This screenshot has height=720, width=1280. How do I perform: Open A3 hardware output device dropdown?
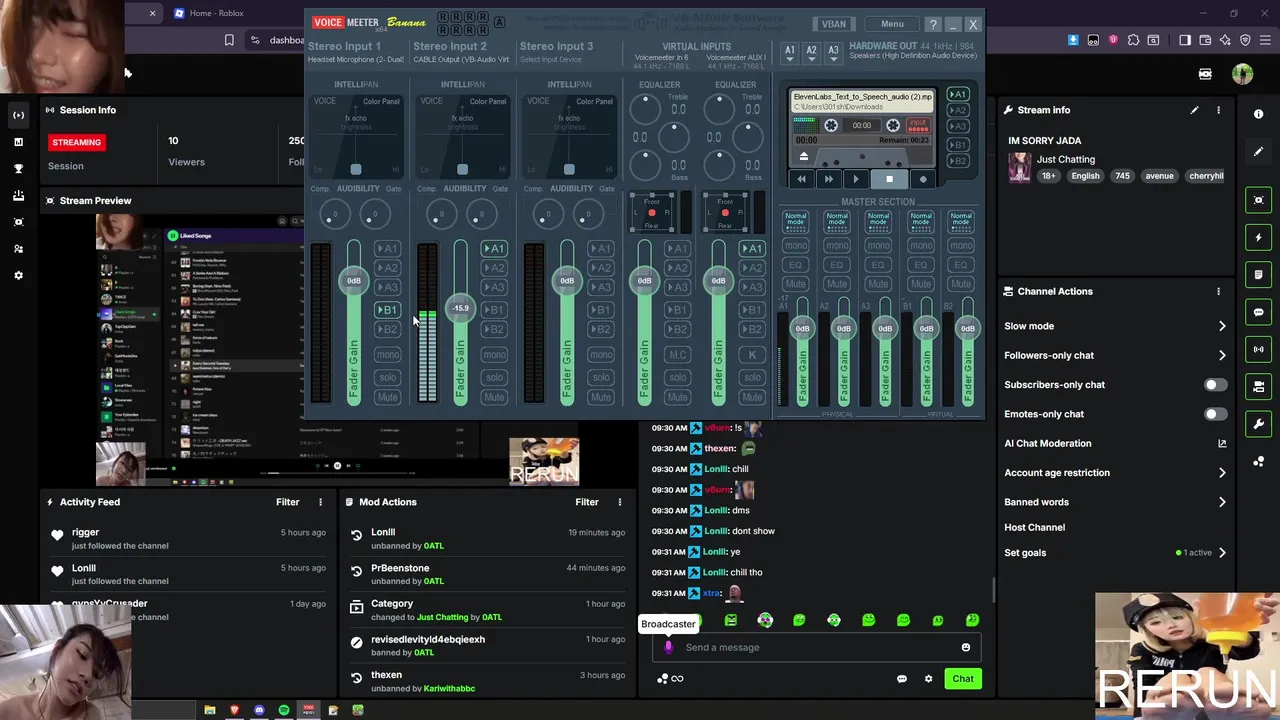pyautogui.click(x=833, y=53)
